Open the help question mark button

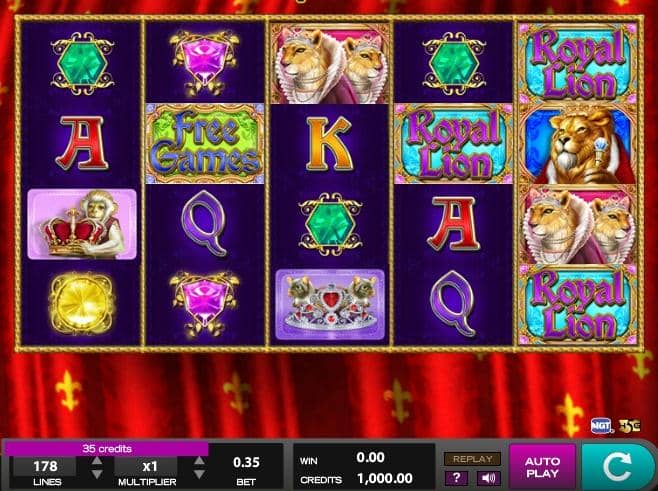click(456, 478)
